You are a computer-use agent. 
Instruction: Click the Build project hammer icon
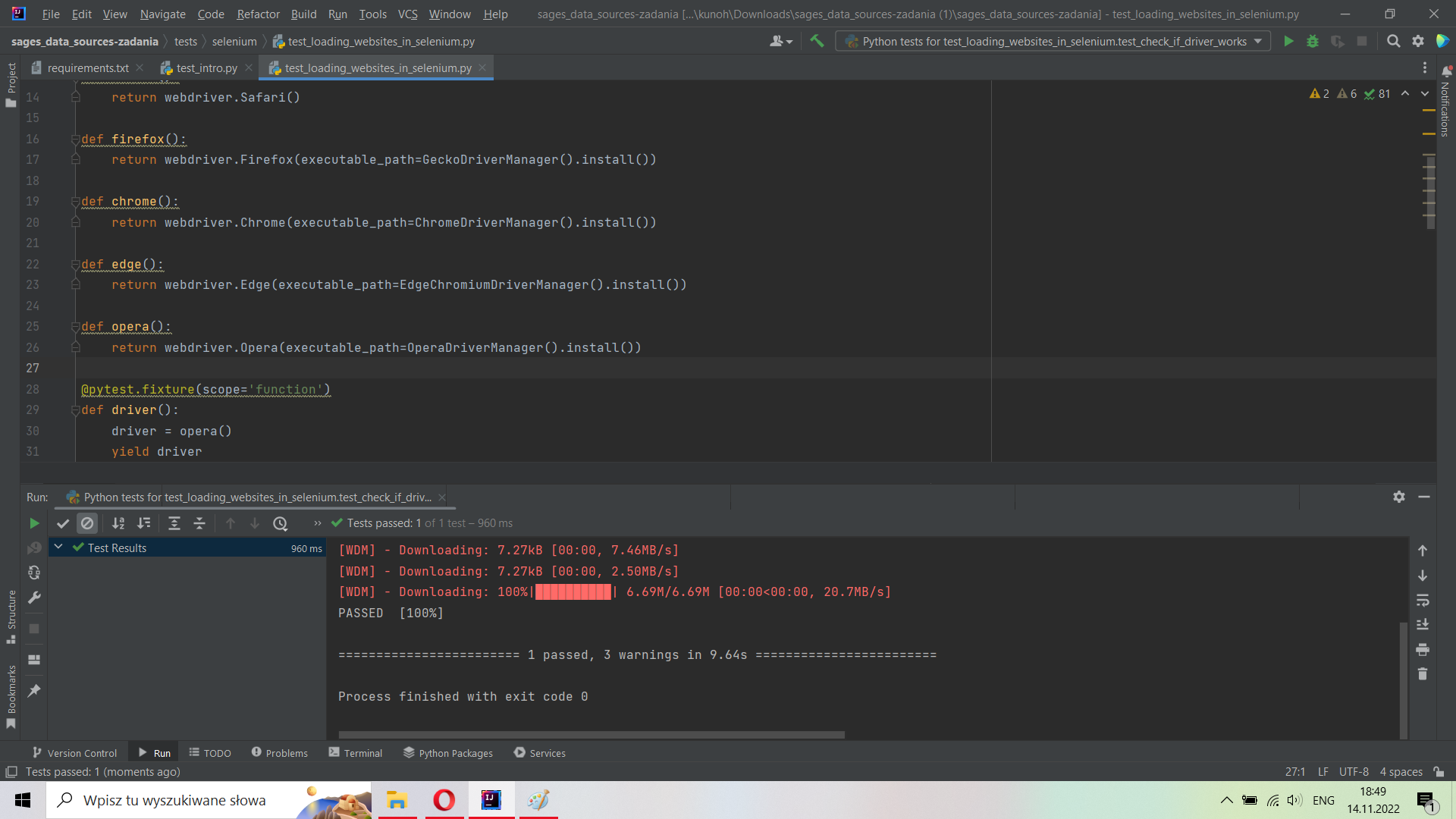tap(817, 42)
